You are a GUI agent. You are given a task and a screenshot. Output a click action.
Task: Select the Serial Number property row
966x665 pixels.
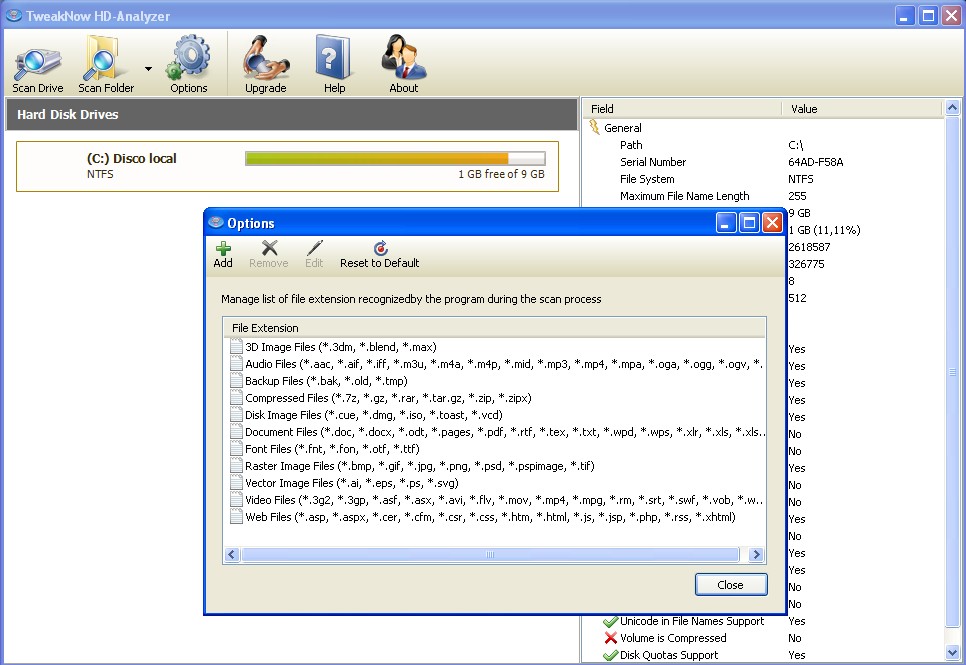(764, 162)
